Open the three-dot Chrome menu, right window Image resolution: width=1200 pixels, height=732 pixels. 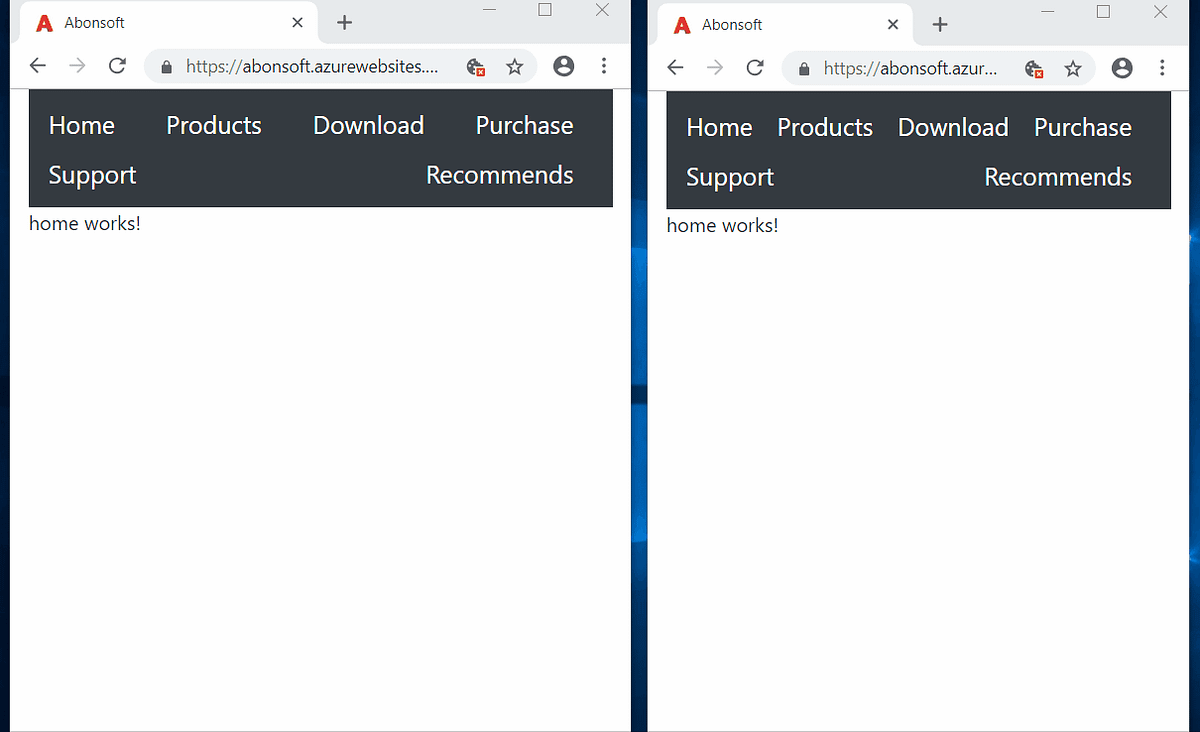[1162, 68]
